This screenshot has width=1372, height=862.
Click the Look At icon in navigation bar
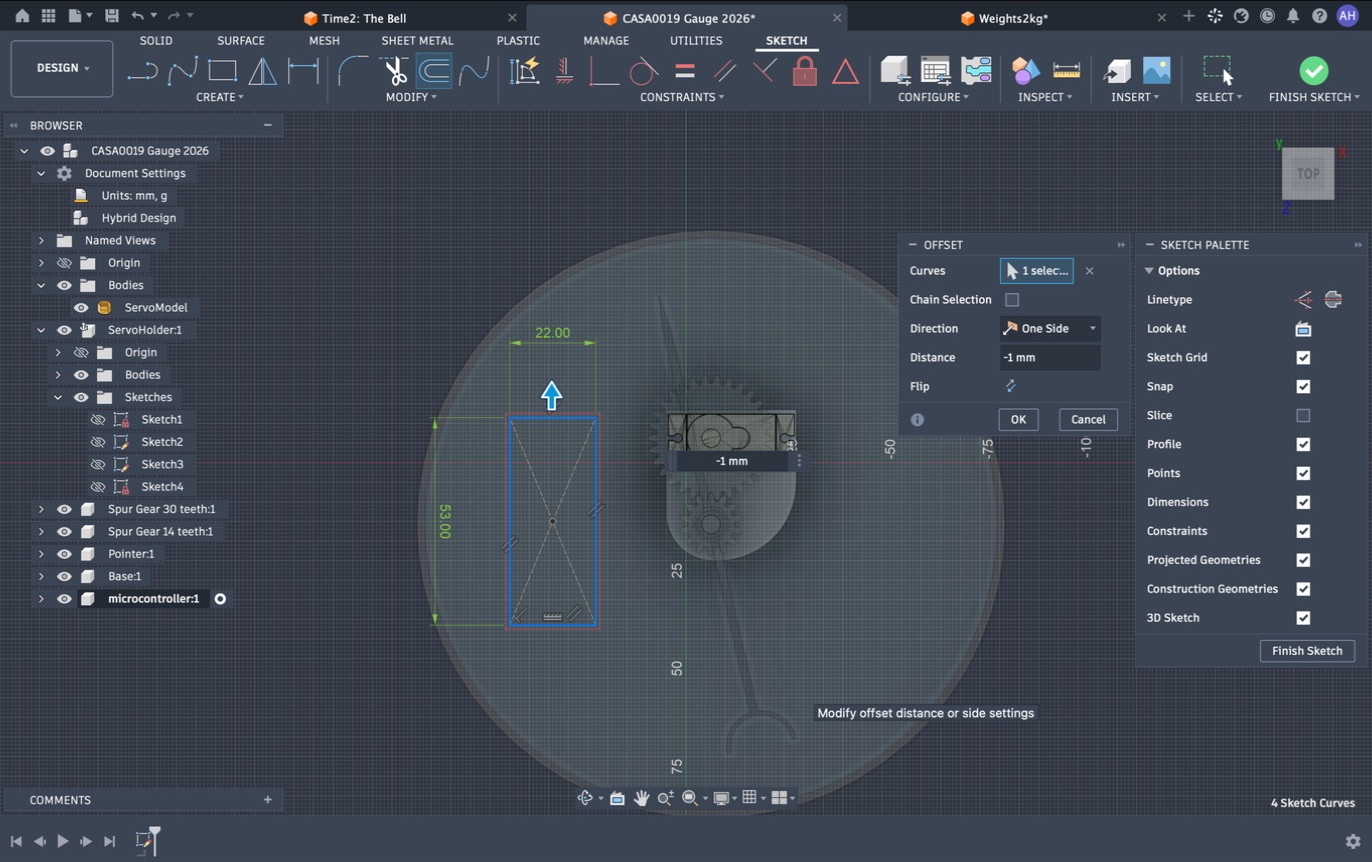pyautogui.click(x=617, y=798)
